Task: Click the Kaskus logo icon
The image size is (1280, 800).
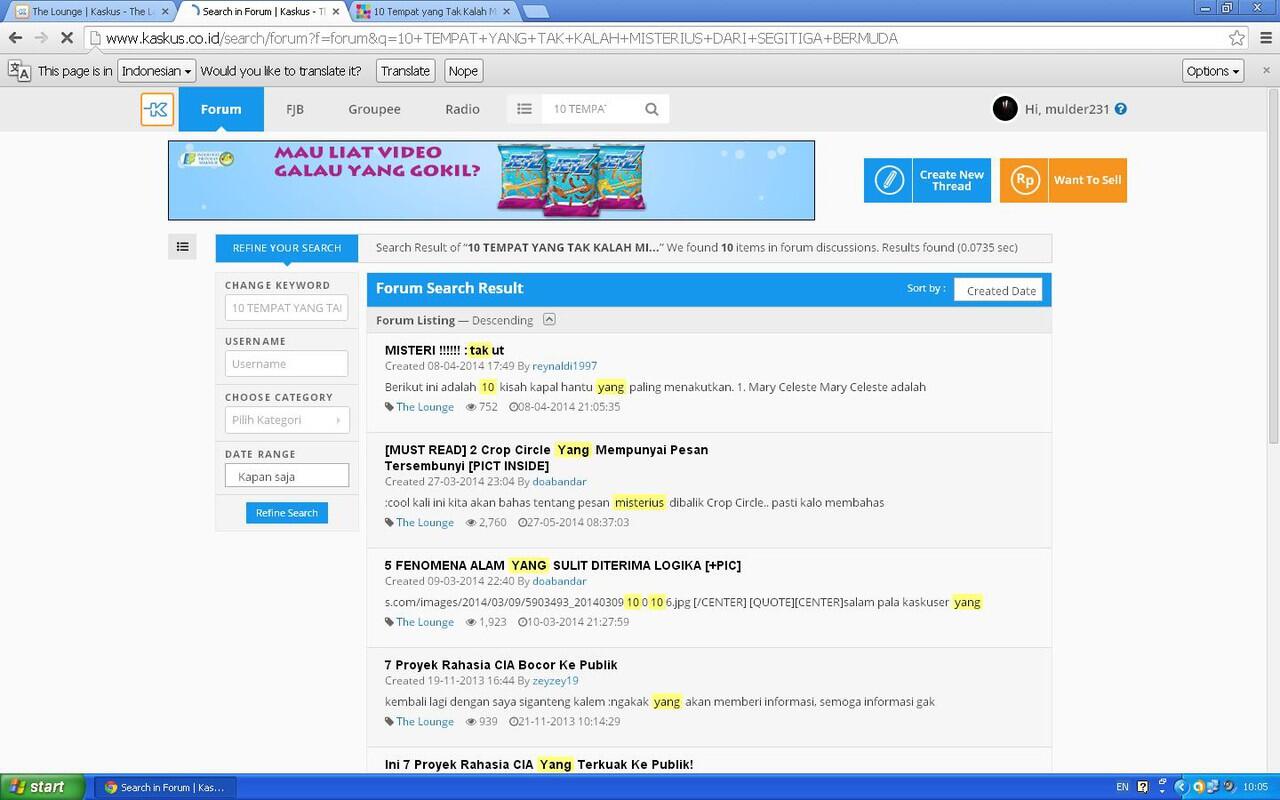Action: [157, 109]
